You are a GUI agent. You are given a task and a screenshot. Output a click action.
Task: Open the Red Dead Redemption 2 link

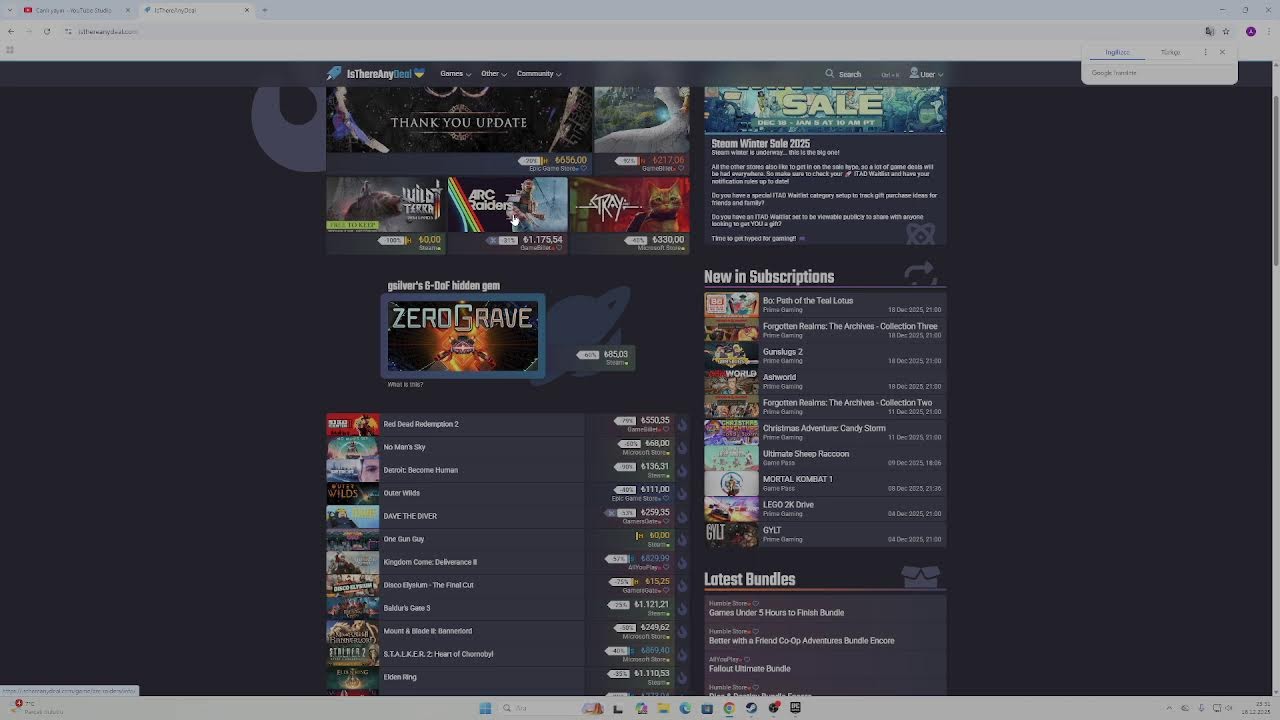point(421,424)
